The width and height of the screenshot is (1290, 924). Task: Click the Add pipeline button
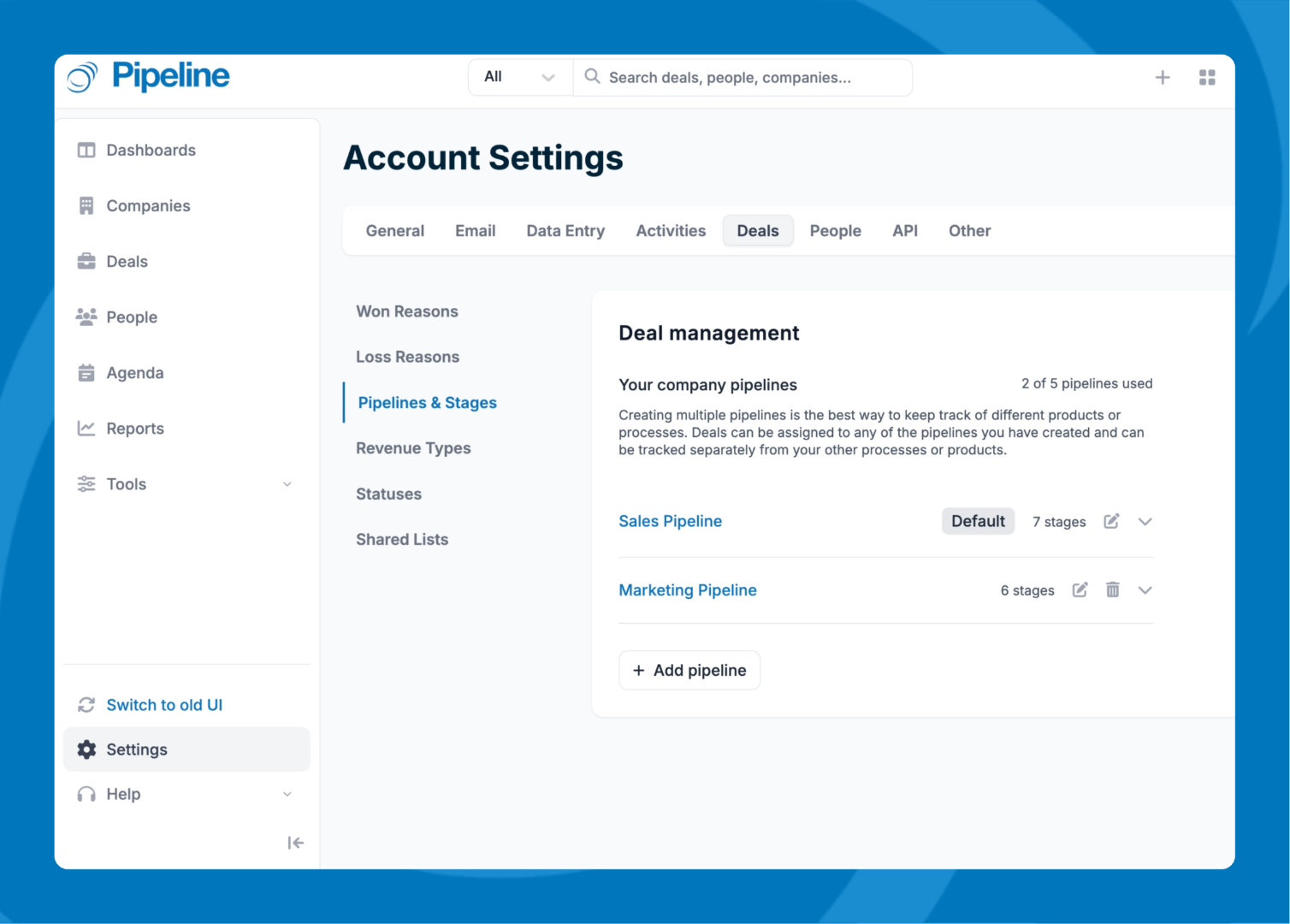tap(689, 671)
